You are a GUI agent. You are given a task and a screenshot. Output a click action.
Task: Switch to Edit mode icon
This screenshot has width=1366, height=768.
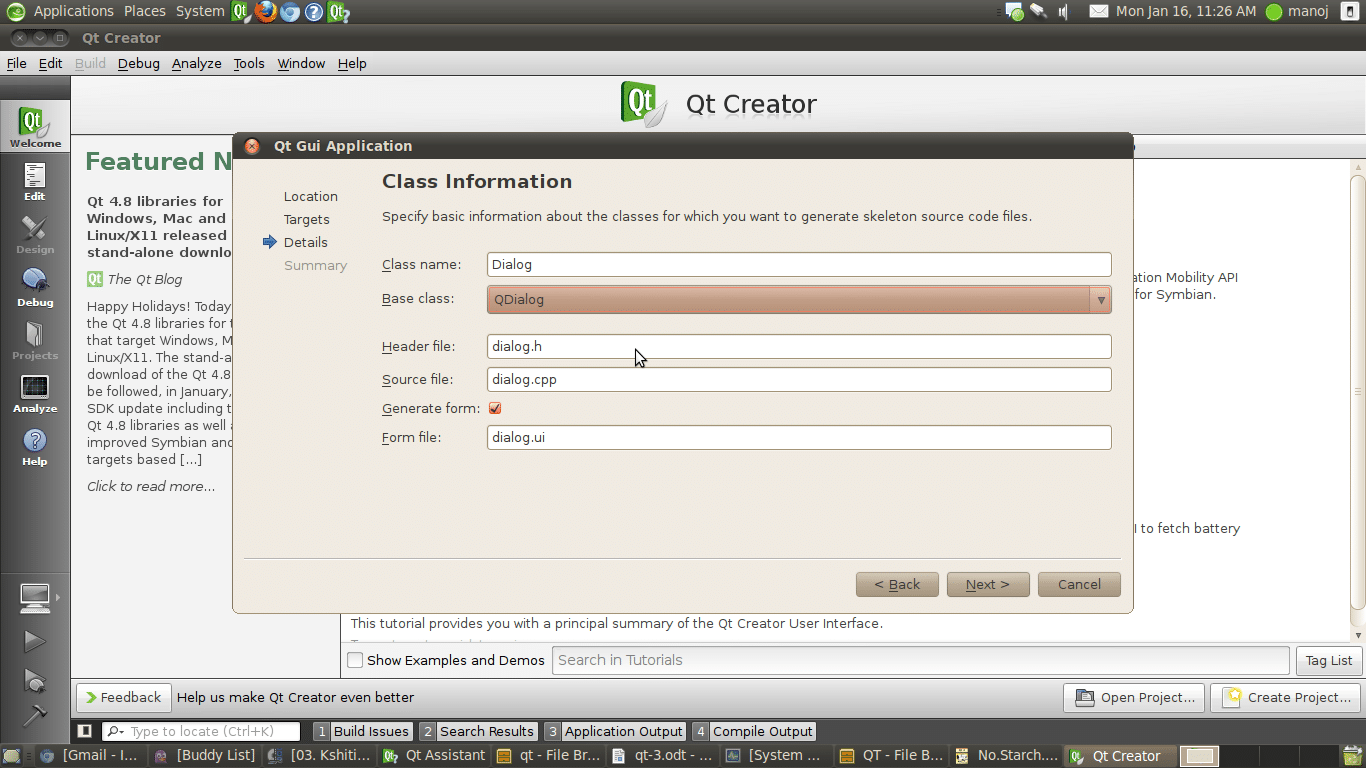(35, 181)
